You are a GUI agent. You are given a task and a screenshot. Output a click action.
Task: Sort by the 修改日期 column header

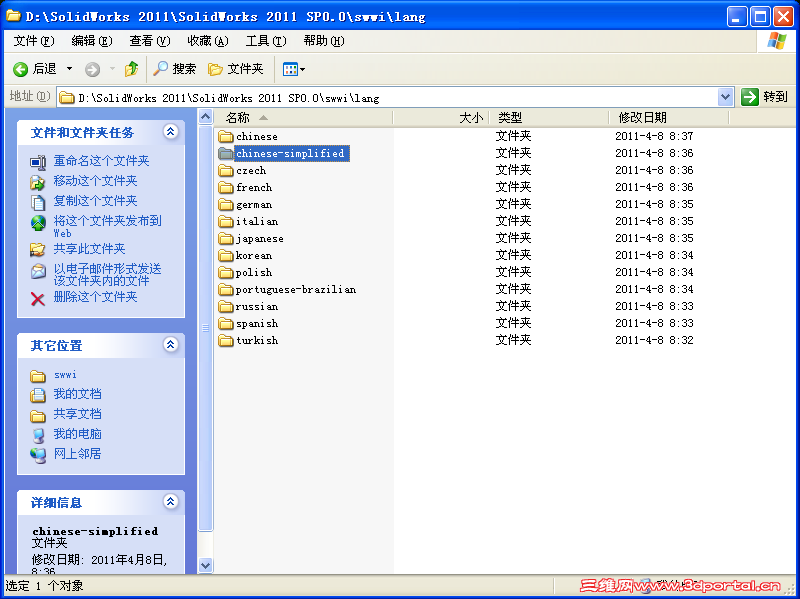click(x=669, y=117)
